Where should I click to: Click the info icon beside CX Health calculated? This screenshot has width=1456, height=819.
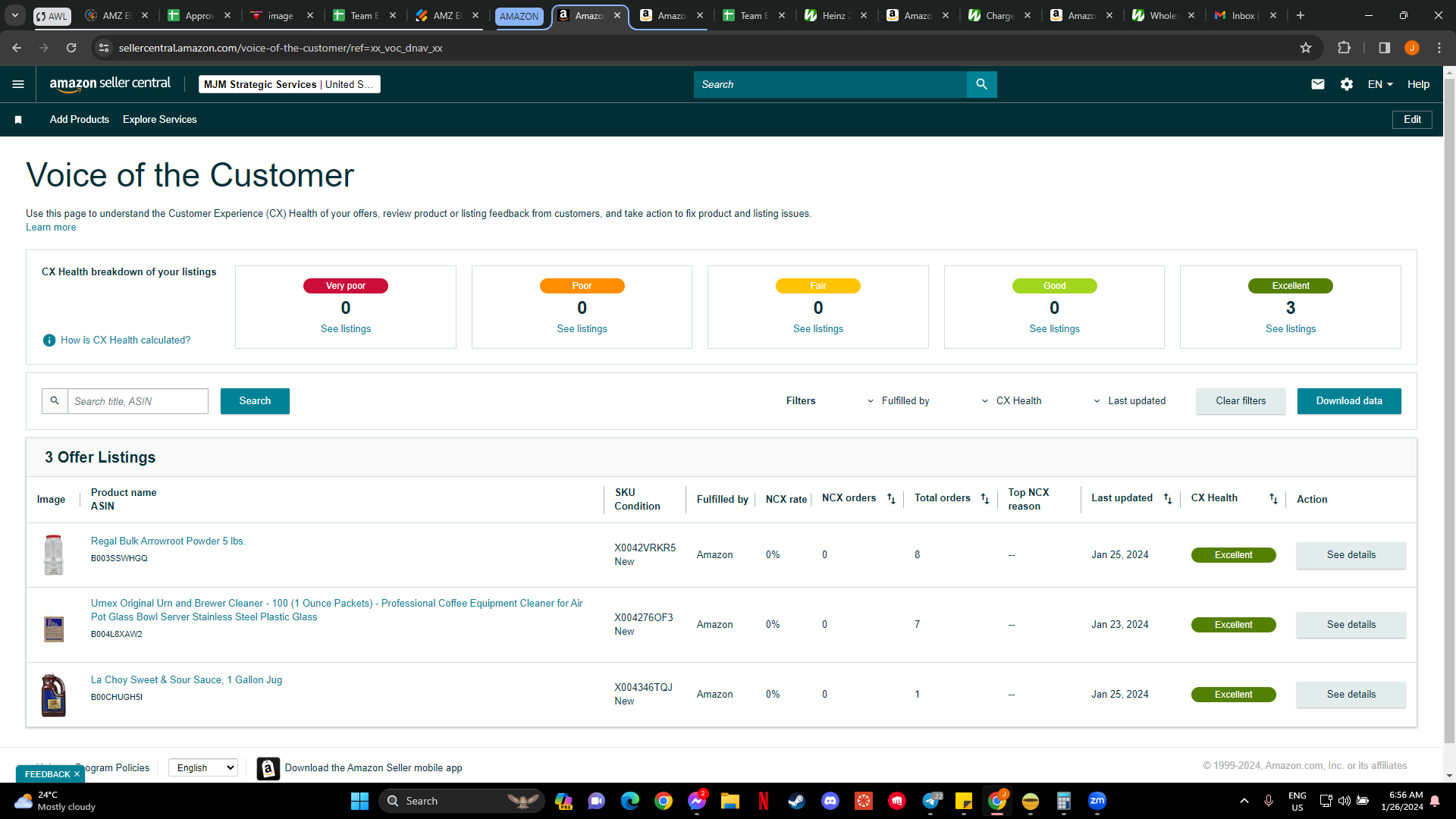(x=49, y=340)
